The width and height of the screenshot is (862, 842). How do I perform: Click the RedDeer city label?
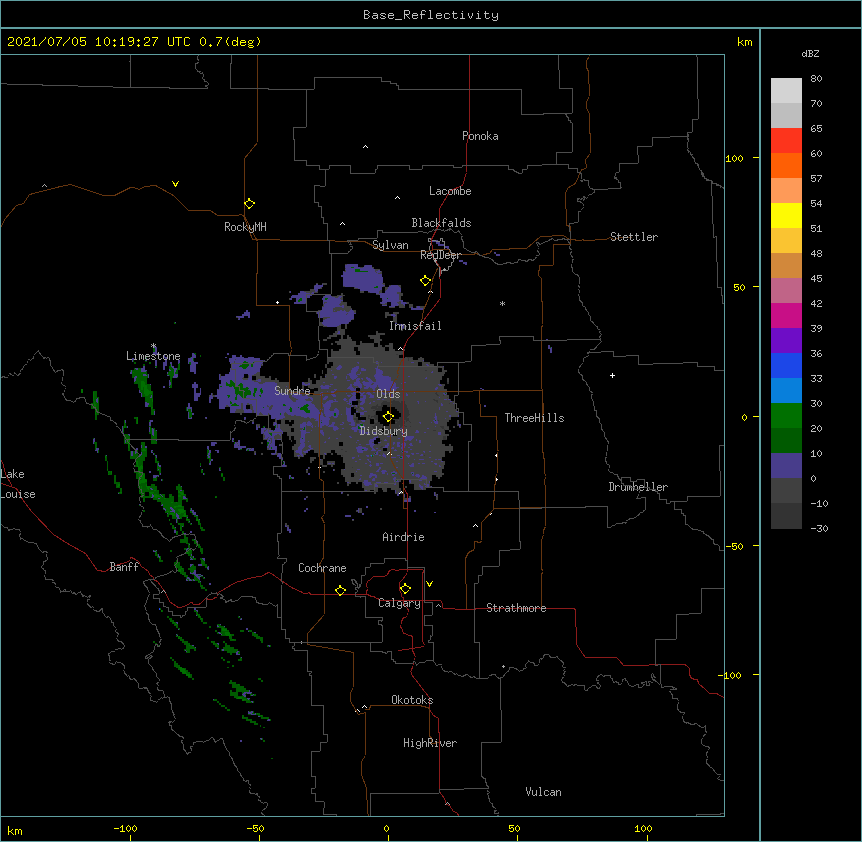440,255
